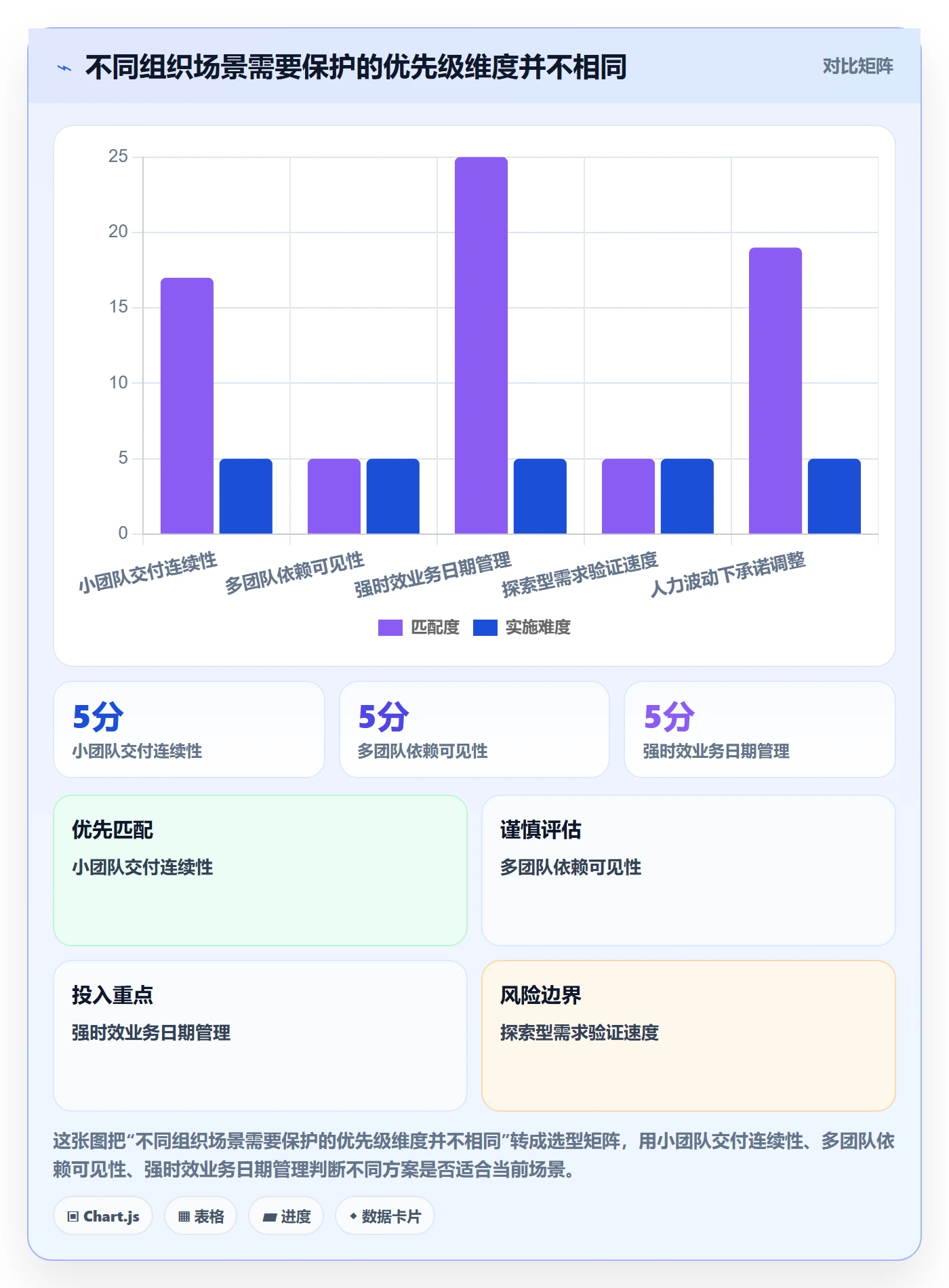The height and width of the screenshot is (1288, 949).
Task: Click the 探索型需求验证速度 axis label
Action: click(x=580, y=575)
